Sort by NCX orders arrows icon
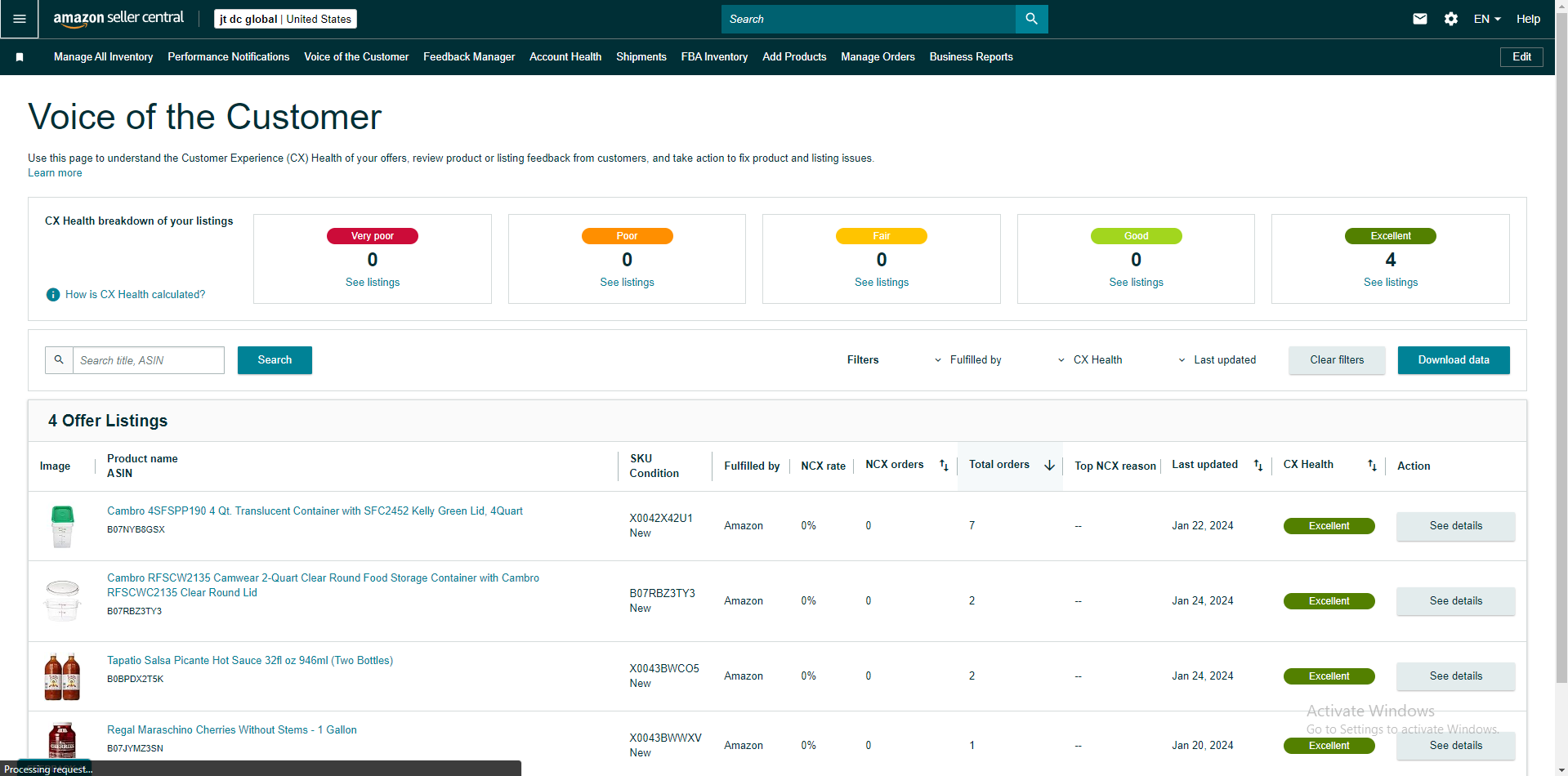The width and height of the screenshot is (1568, 776). click(944, 466)
